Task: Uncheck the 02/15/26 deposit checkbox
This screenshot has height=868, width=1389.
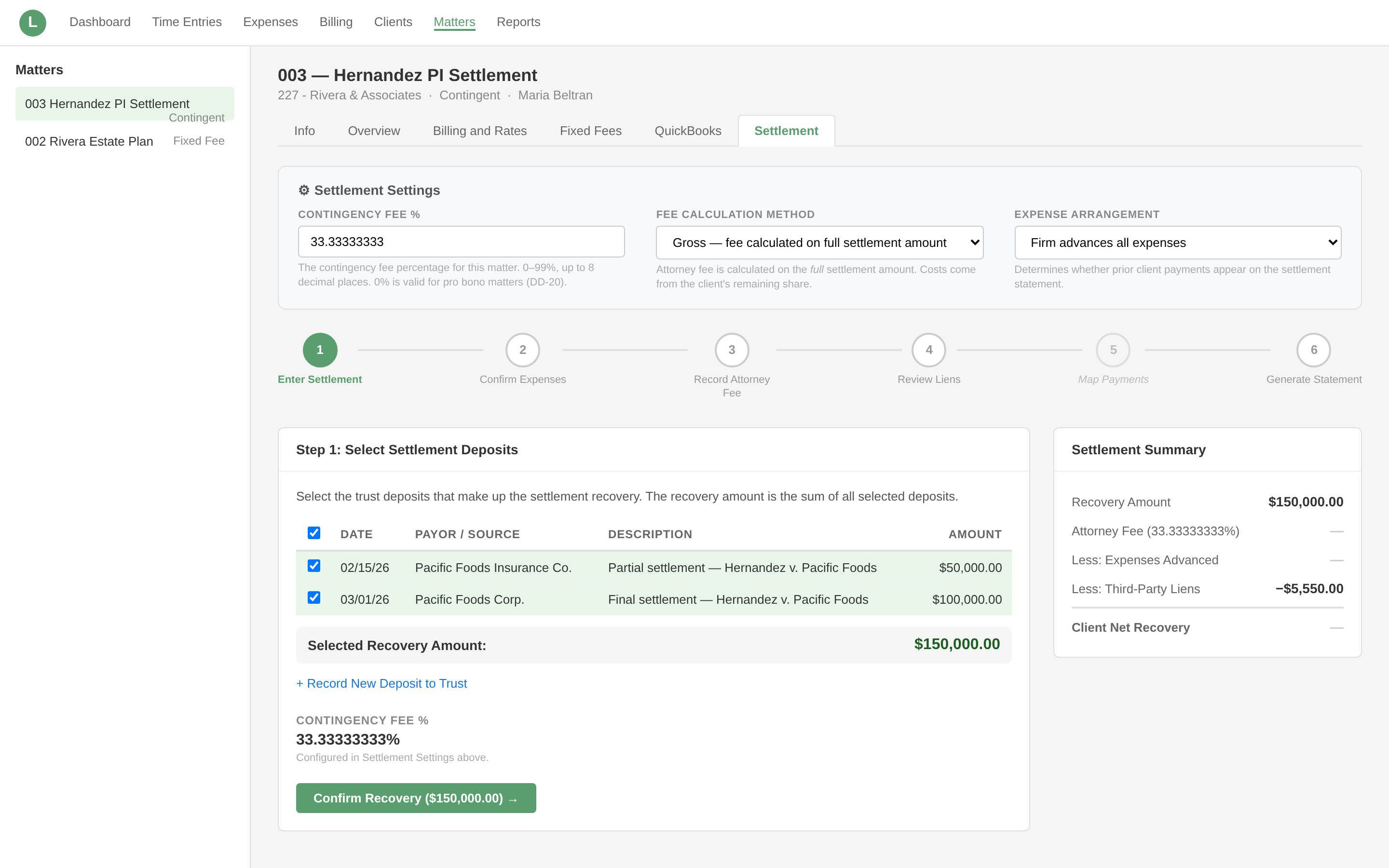Action: [x=314, y=566]
